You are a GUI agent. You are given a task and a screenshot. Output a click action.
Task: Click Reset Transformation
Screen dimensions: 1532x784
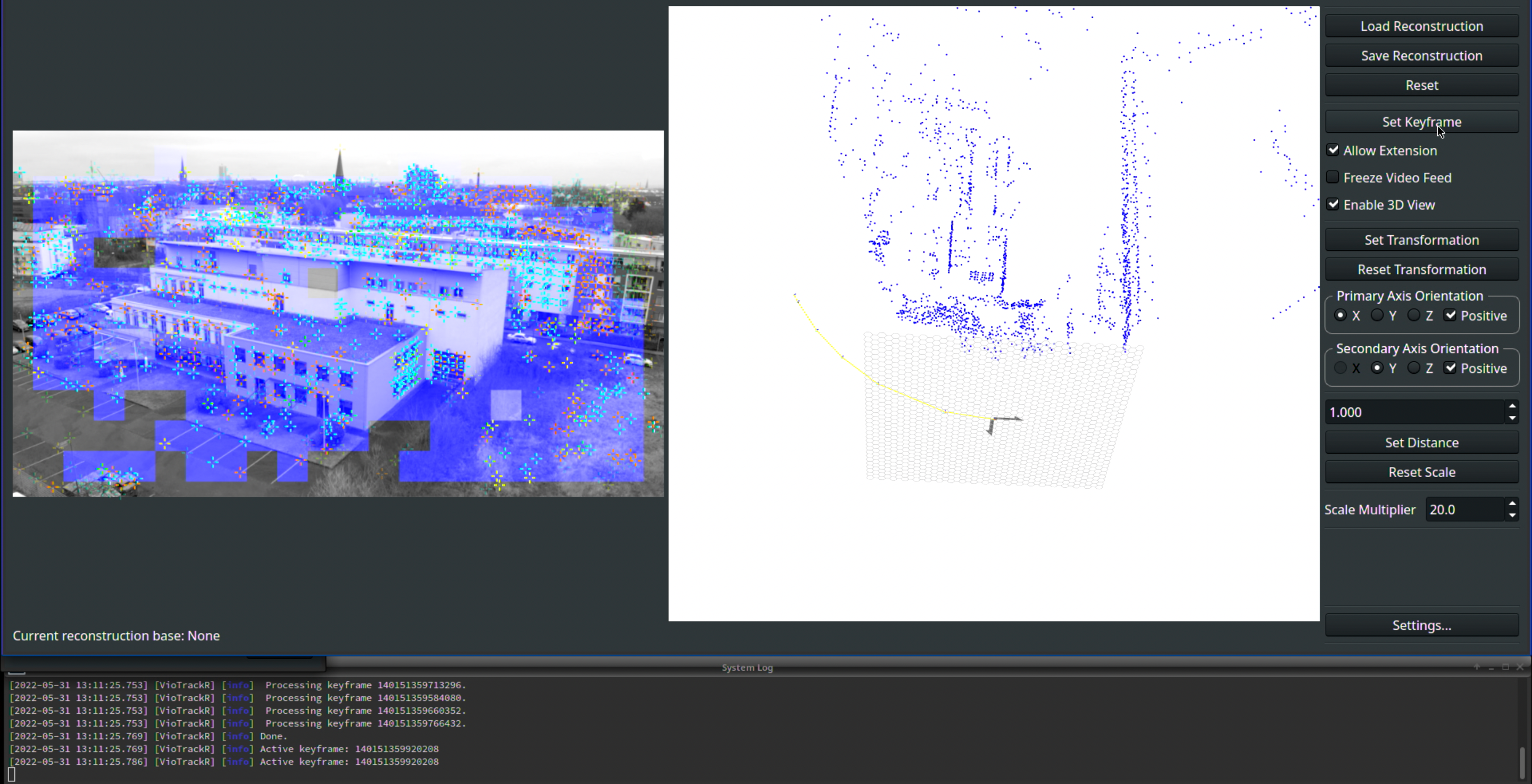tap(1421, 270)
